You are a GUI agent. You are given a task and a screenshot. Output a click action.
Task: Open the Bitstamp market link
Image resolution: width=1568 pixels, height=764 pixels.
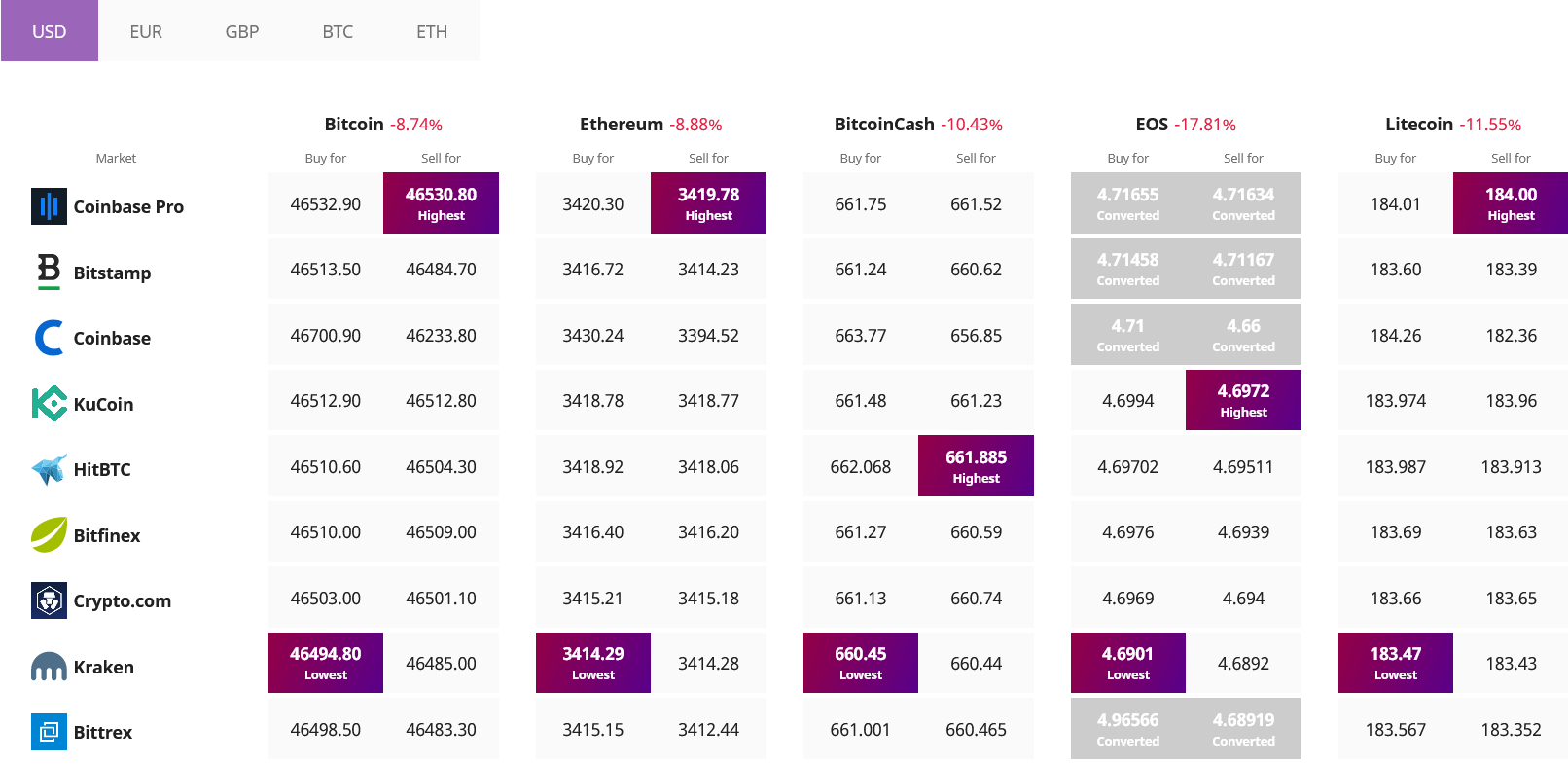(x=112, y=273)
